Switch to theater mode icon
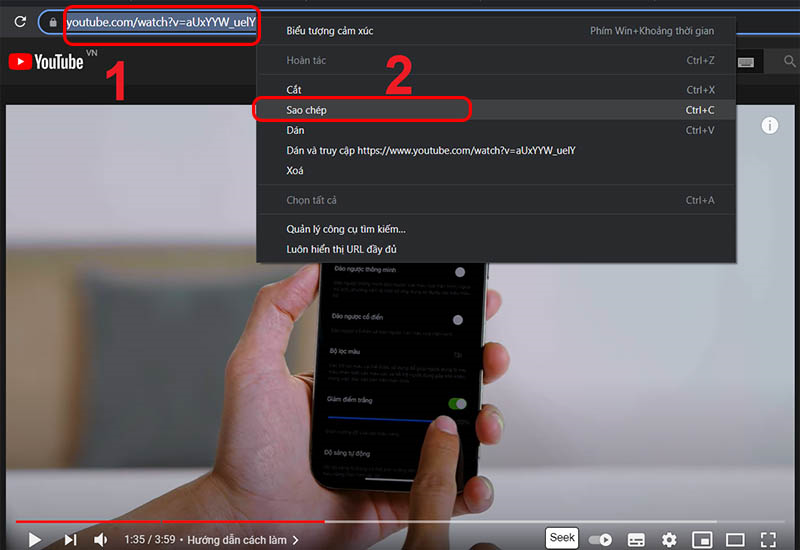The image size is (800, 550). 735,539
